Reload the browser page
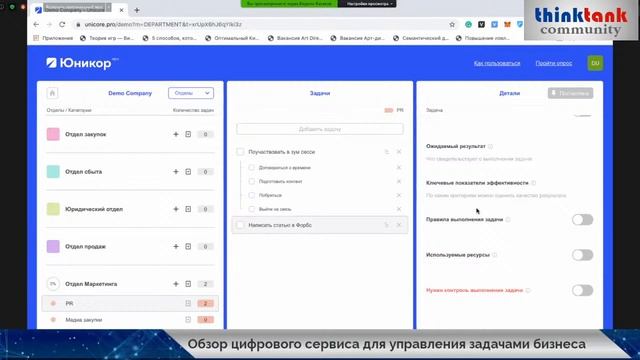Image resolution: width=640 pixels, height=360 pixels. [62, 24]
